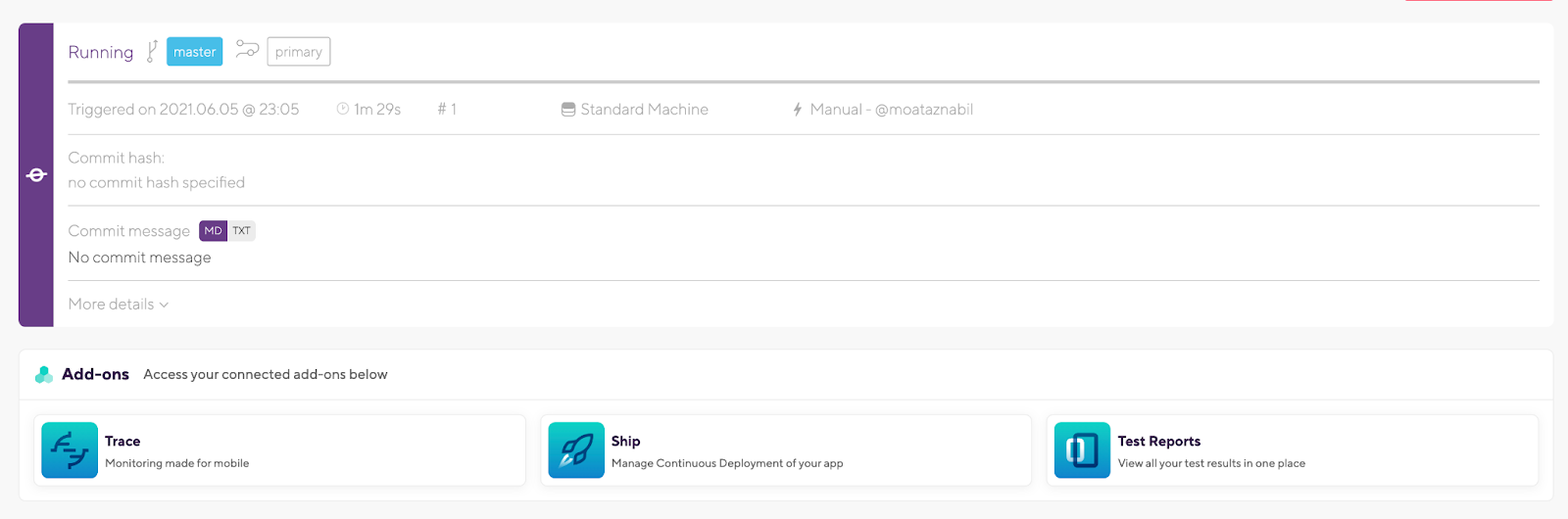Screen dimensions: 1568x519
Task: Click the 1m 29s build duration
Action: [x=377, y=110]
